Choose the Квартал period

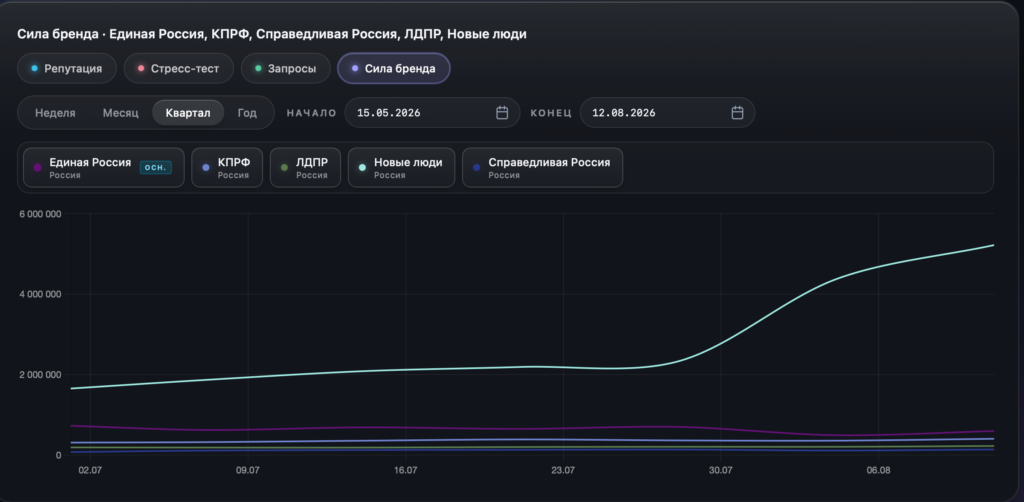coord(188,113)
